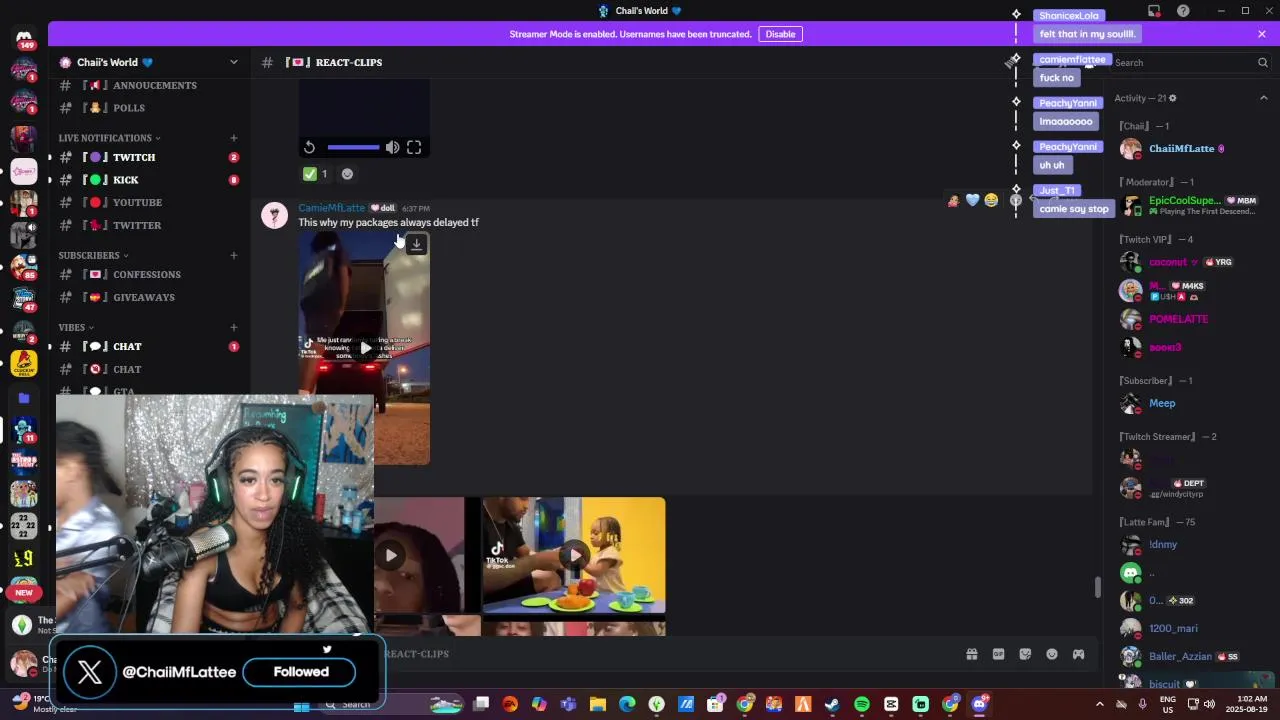Collapse the LIVE NOTIFICATIONS category
The width and height of the screenshot is (1280, 720).
click(109, 138)
